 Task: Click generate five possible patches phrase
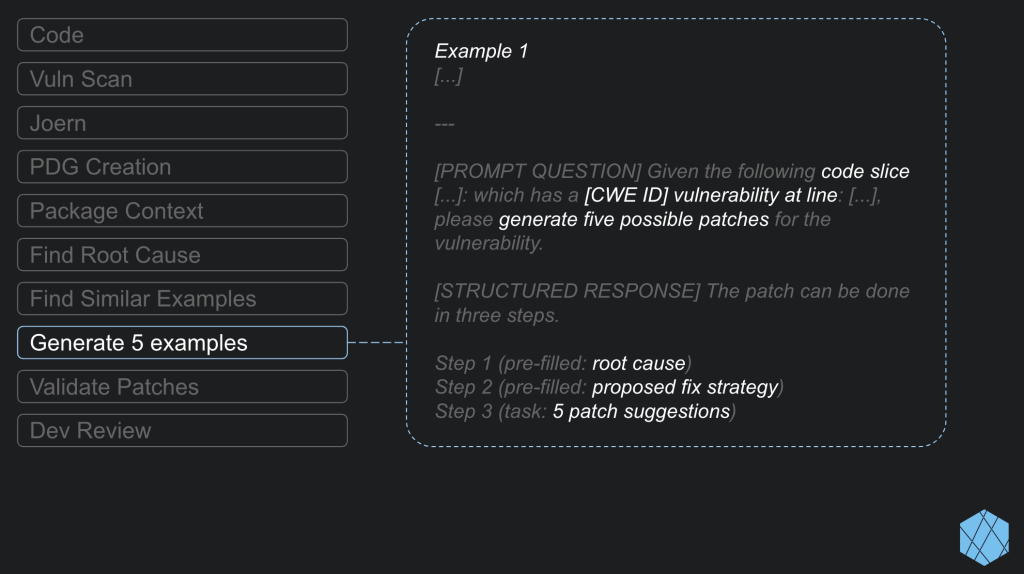633,219
